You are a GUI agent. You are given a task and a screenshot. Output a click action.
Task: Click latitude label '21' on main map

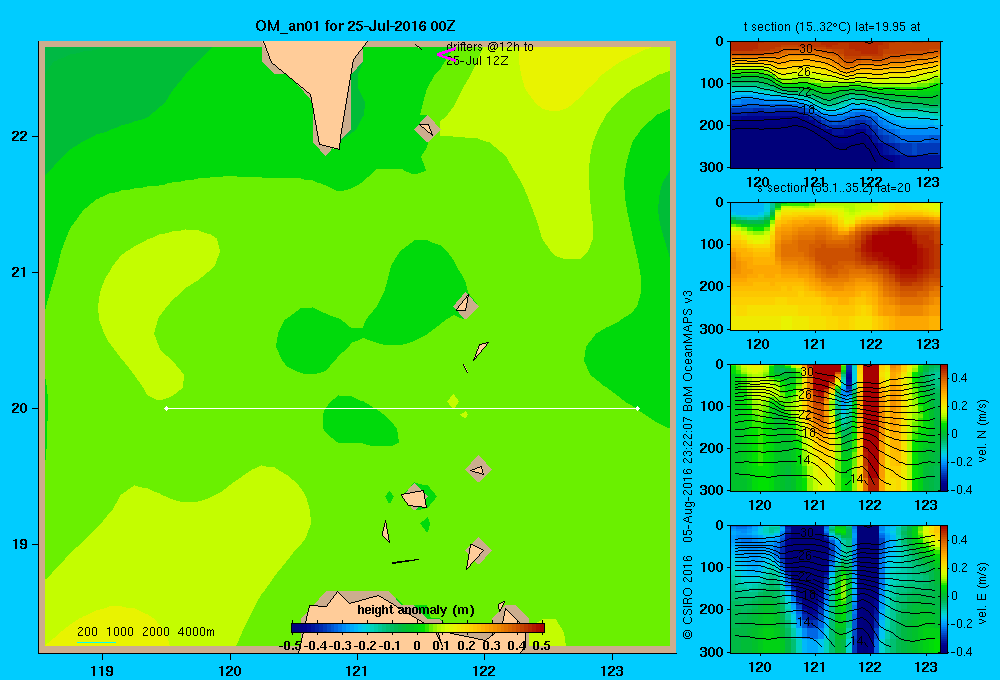(x=19, y=272)
